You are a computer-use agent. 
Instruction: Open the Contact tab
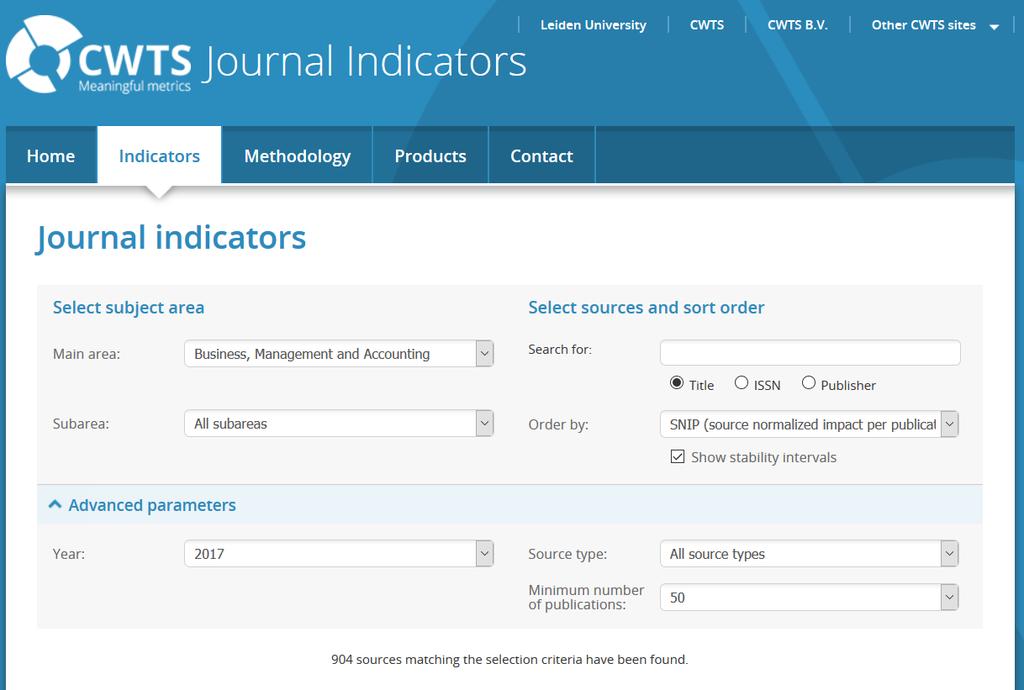pyautogui.click(x=541, y=155)
